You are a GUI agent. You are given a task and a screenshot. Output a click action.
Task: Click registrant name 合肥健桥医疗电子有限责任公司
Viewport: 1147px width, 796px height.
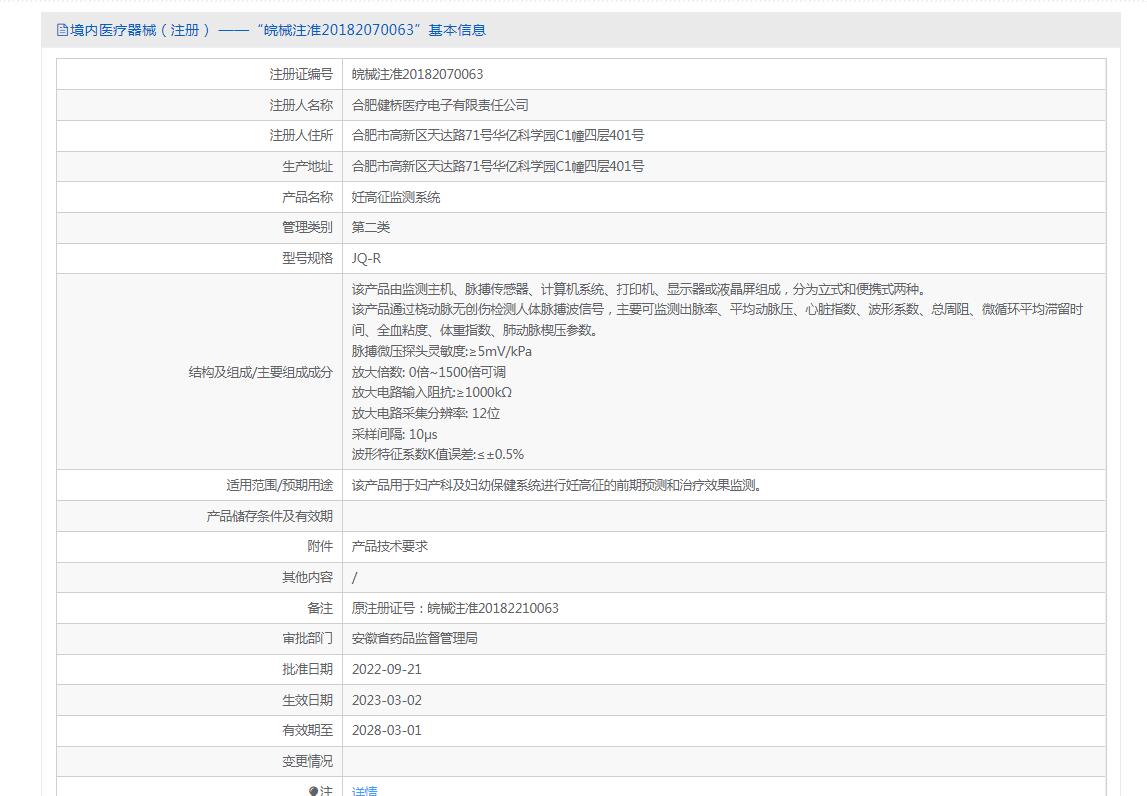440,105
